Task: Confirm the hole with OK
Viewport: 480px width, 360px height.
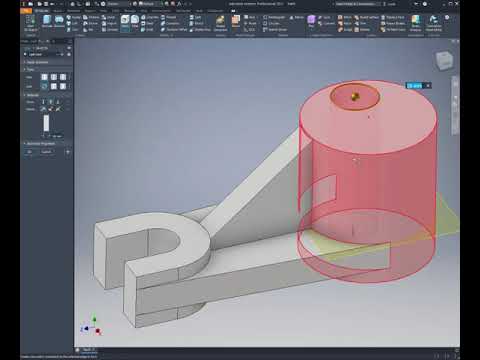Action: [30, 152]
